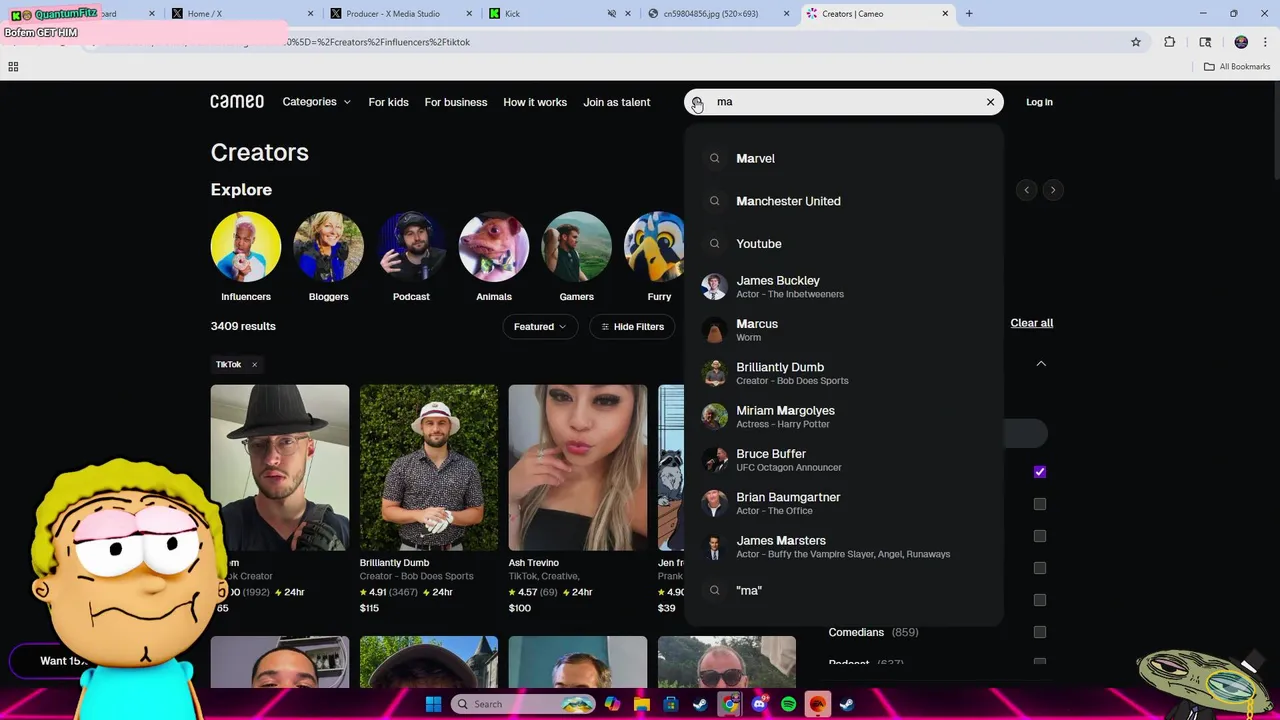Tick the Comedians checkbox
The width and height of the screenshot is (1280, 720).
click(x=1040, y=632)
